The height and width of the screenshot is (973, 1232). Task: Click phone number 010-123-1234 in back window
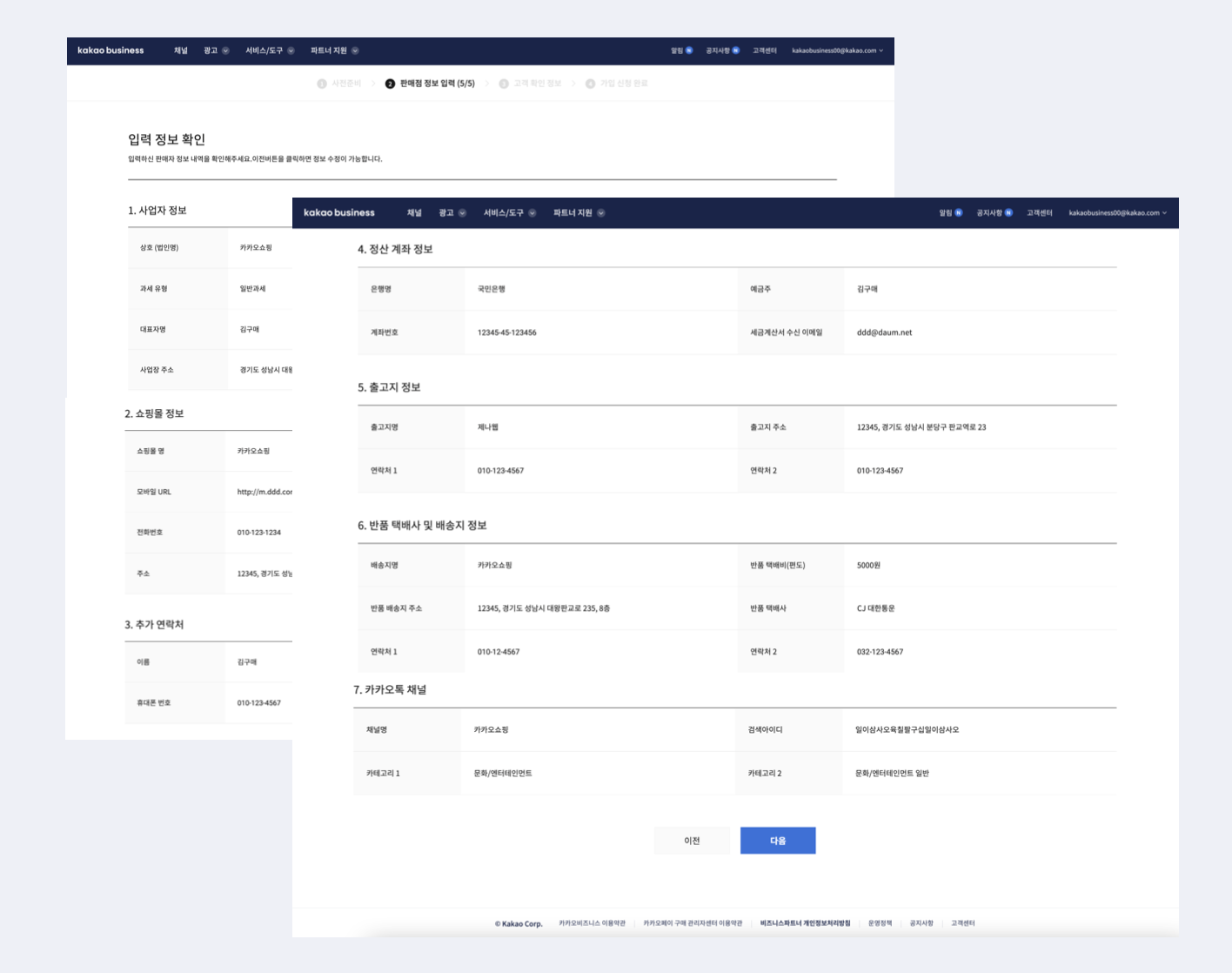(259, 533)
